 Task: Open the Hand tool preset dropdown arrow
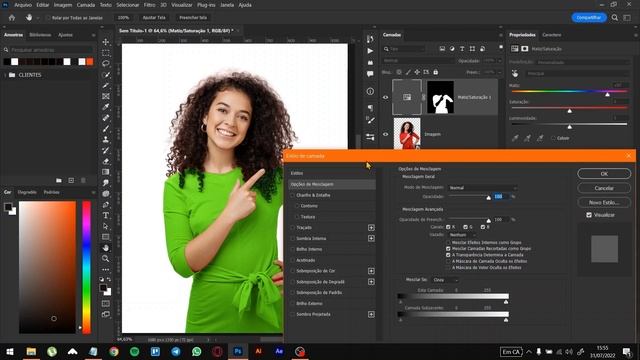[38, 18]
